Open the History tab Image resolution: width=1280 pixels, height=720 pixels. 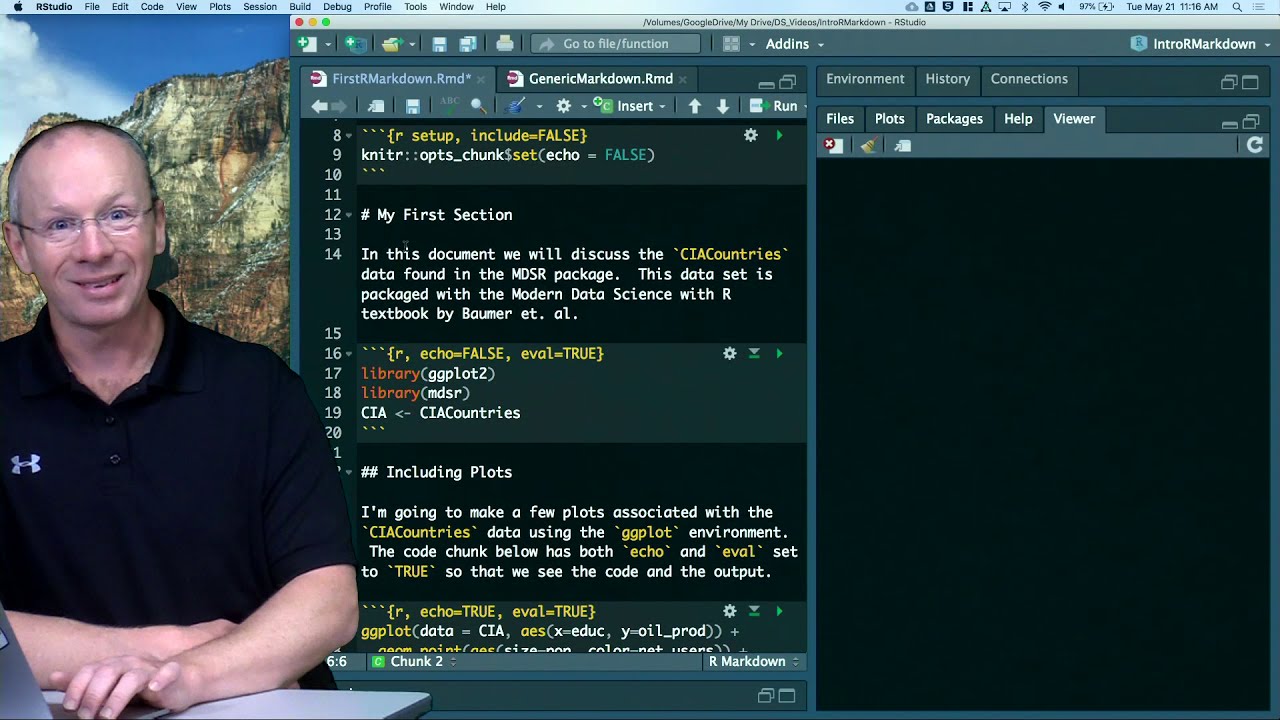pos(948,79)
